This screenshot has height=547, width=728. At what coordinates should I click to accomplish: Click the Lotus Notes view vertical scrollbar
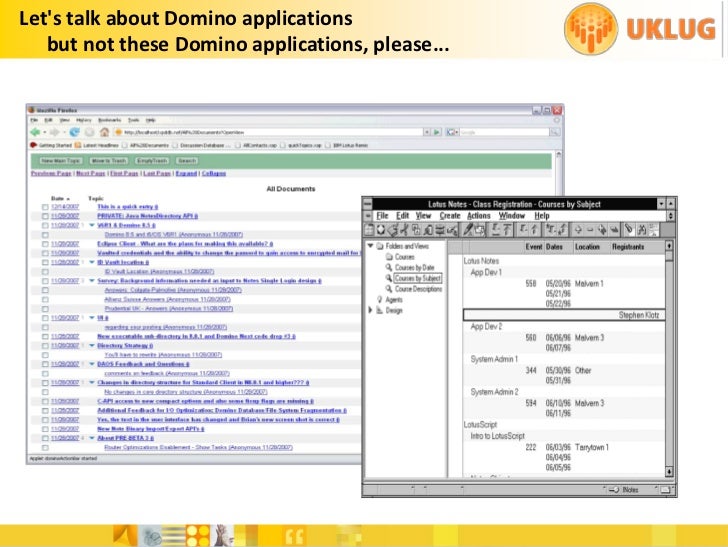[x=669, y=360]
